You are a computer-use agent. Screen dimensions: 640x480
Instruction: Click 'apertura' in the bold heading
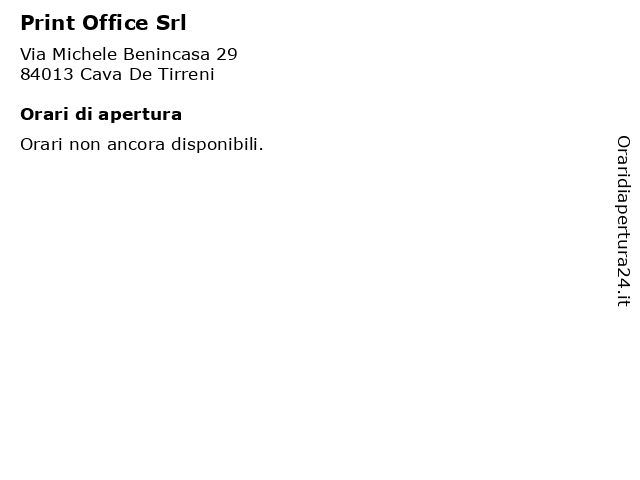[140, 116]
